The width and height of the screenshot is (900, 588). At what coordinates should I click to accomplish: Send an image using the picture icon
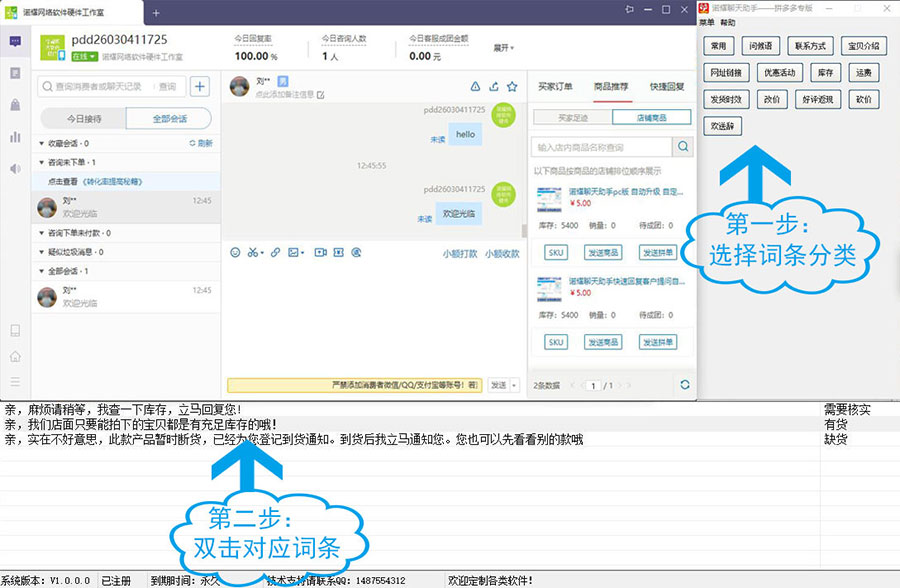point(294,253)
